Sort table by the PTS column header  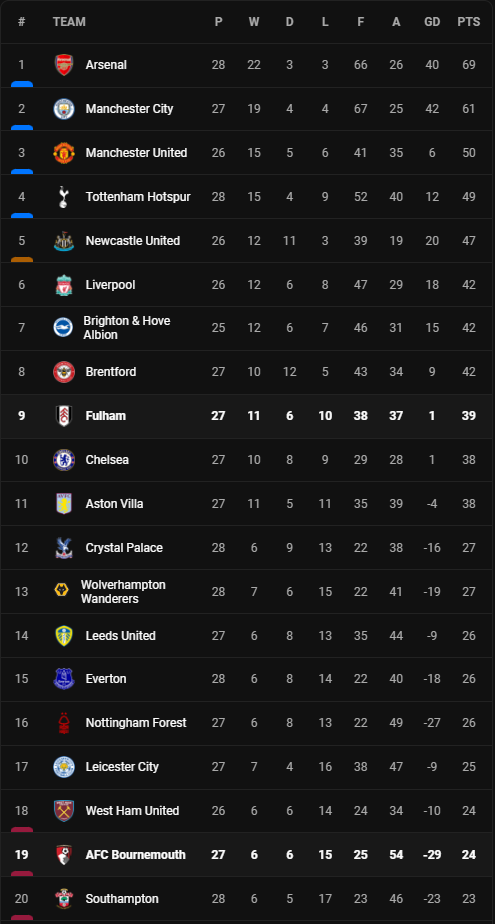[469, 22]
